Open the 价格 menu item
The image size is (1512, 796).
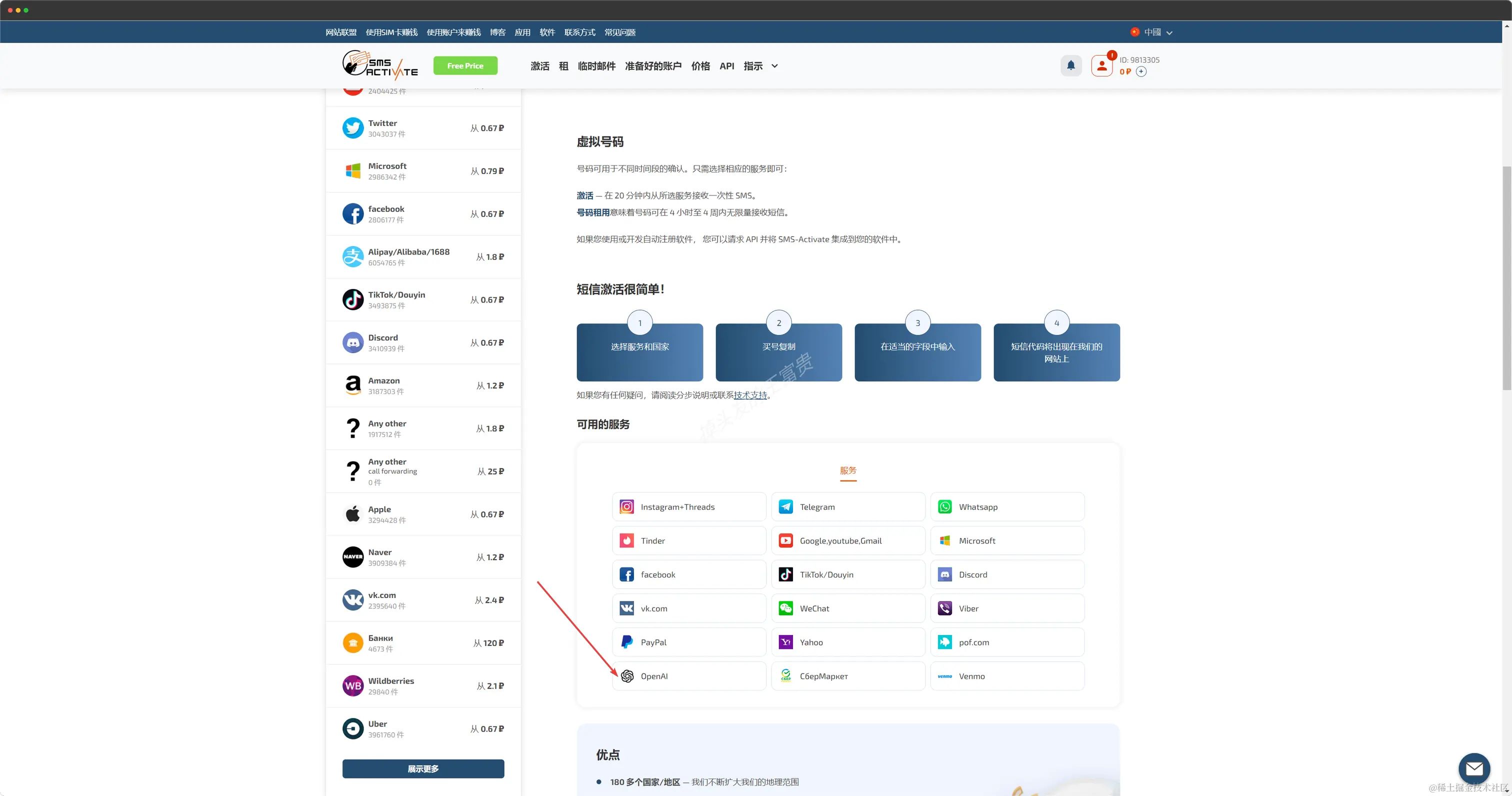[x=700, y=66]
